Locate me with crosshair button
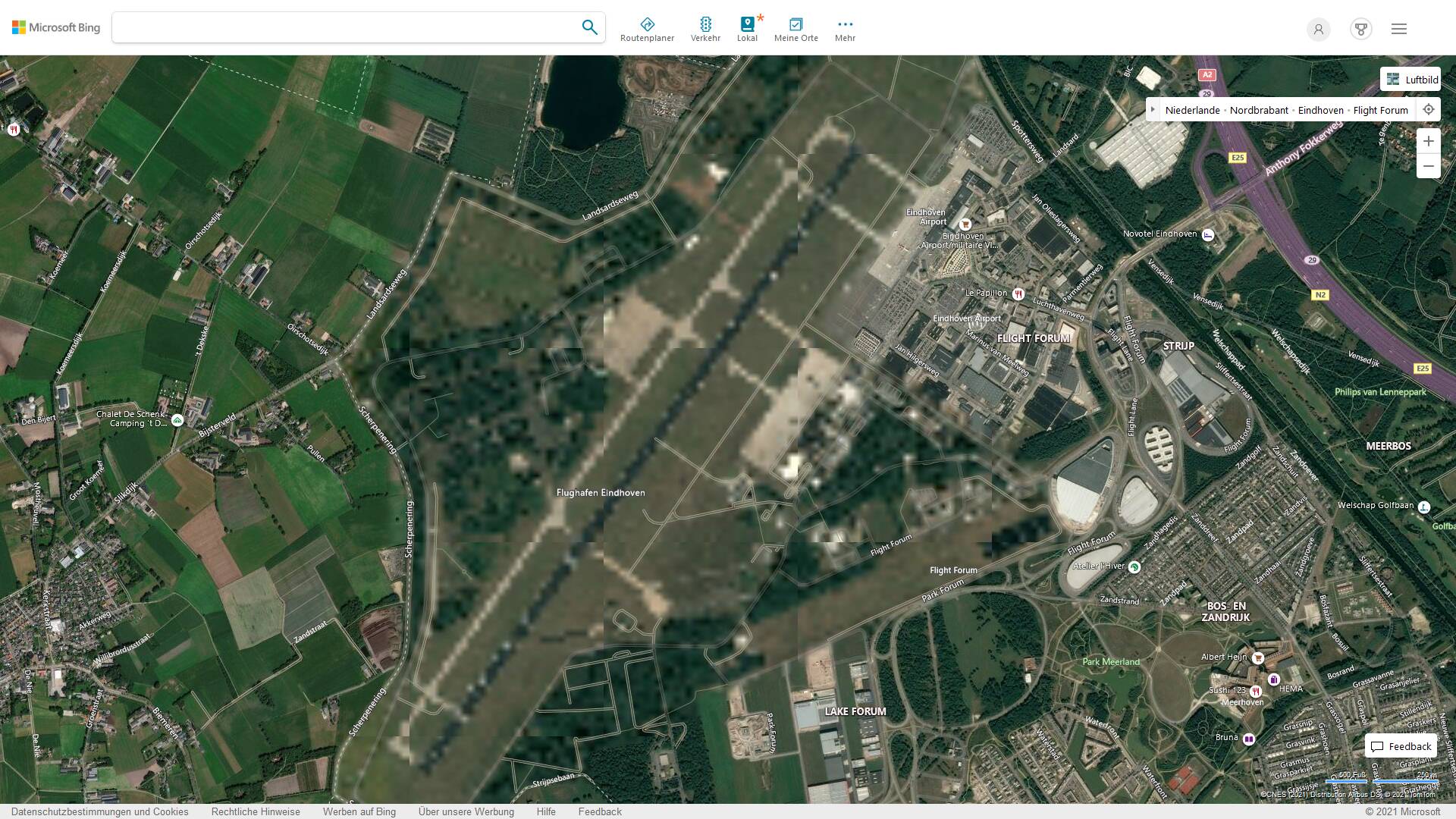 coord(1429,110)
